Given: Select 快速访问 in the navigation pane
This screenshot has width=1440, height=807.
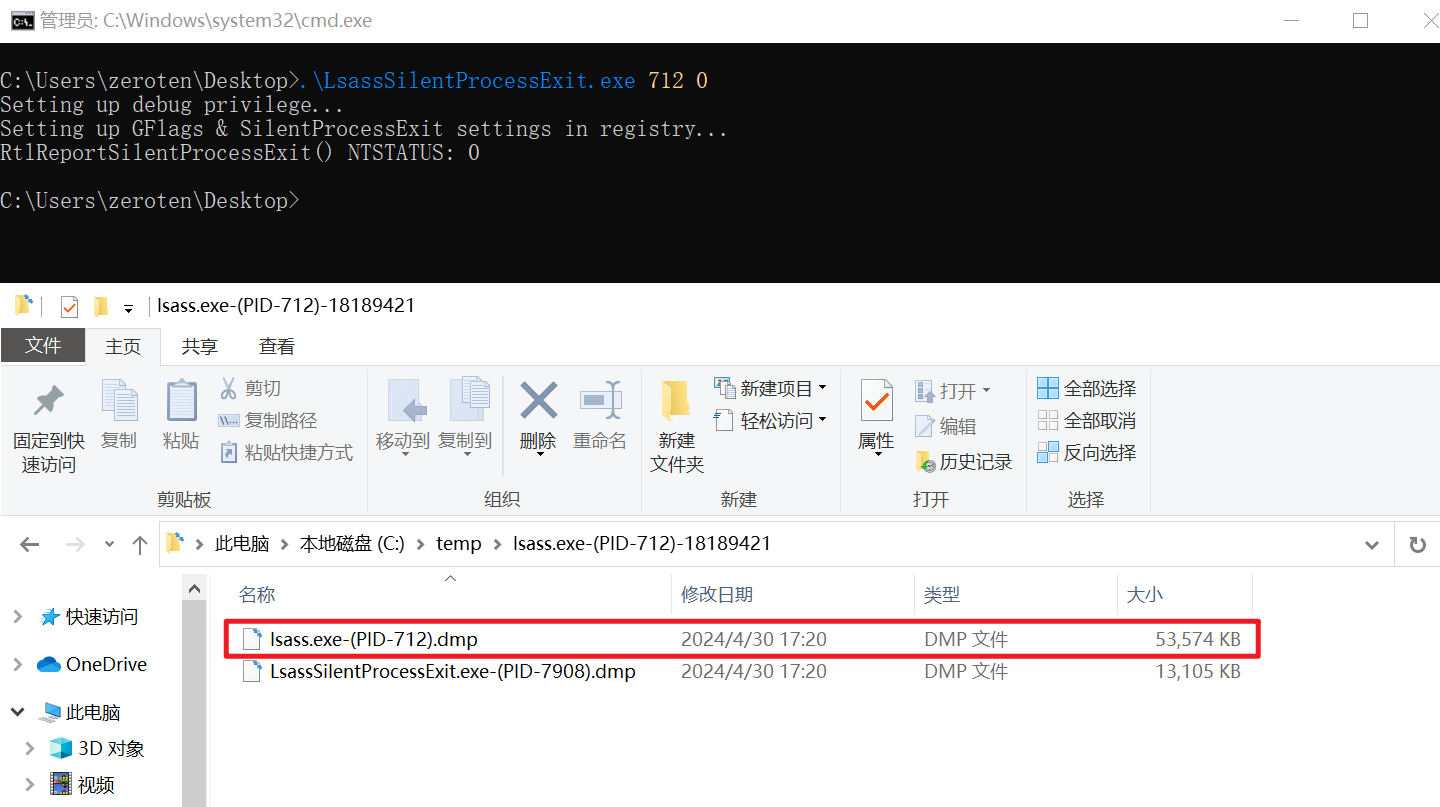Looking at the screenshot, I should pyautogui.click(x=102, y=617).
